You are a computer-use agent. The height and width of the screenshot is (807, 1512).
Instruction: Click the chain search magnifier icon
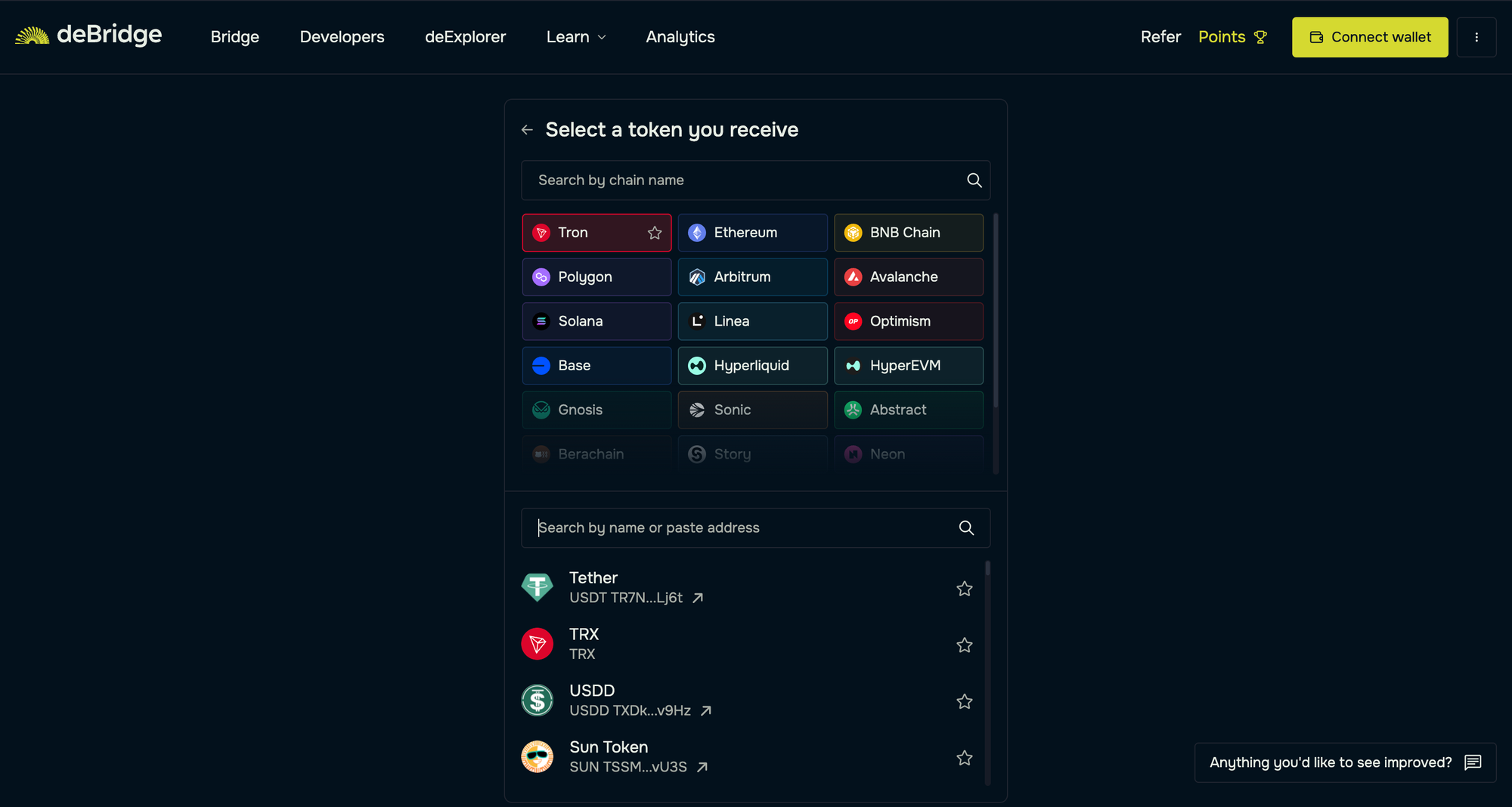(x=974, y=181)
